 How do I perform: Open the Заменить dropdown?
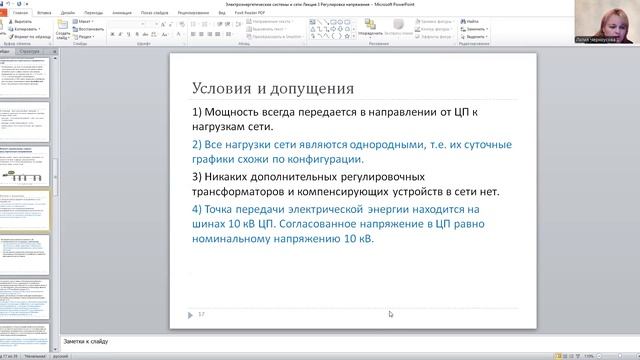click(x=474, y=29)
